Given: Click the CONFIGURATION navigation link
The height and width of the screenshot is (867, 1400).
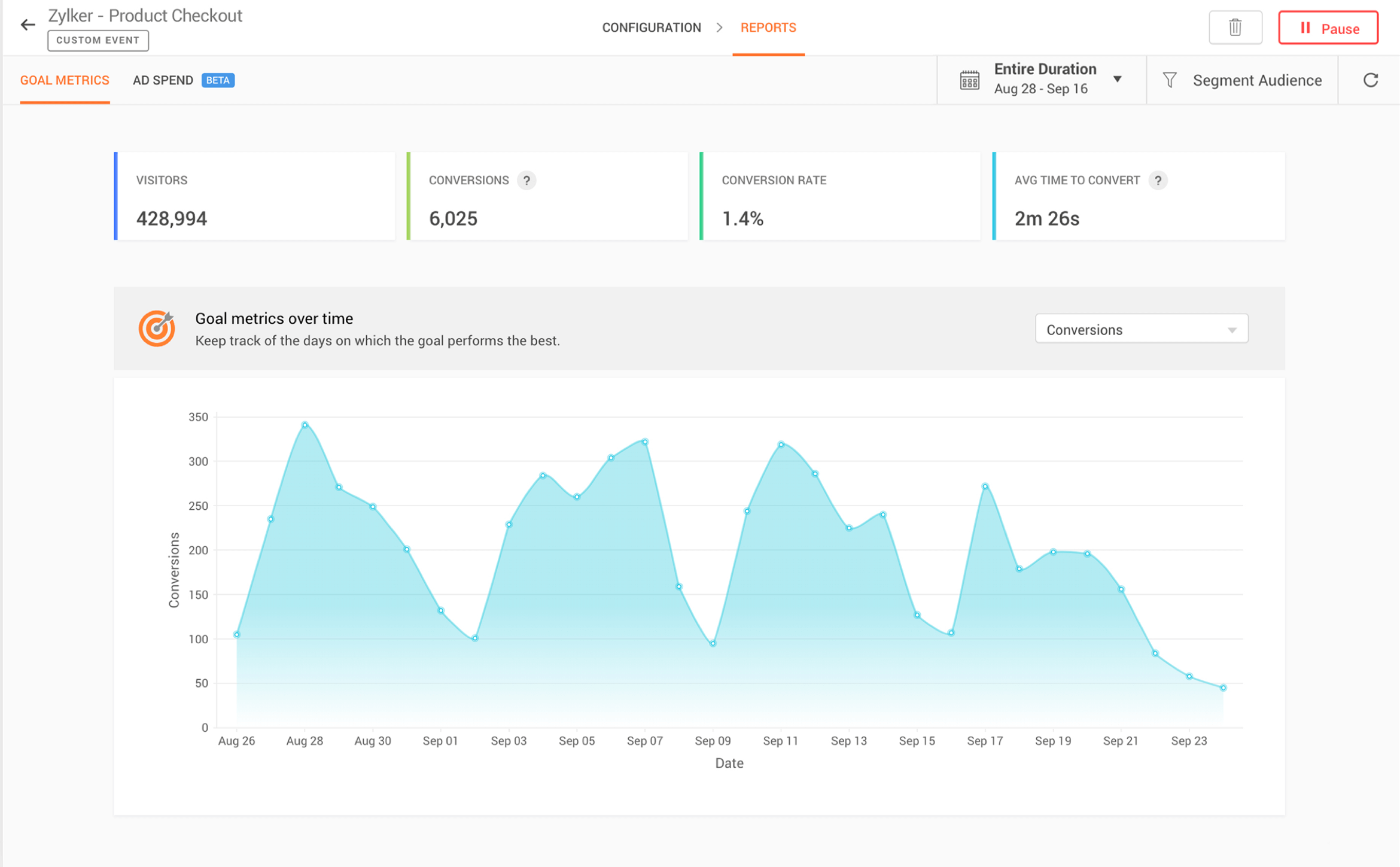Looking at the screenshot, I should (x=651, y=28).
